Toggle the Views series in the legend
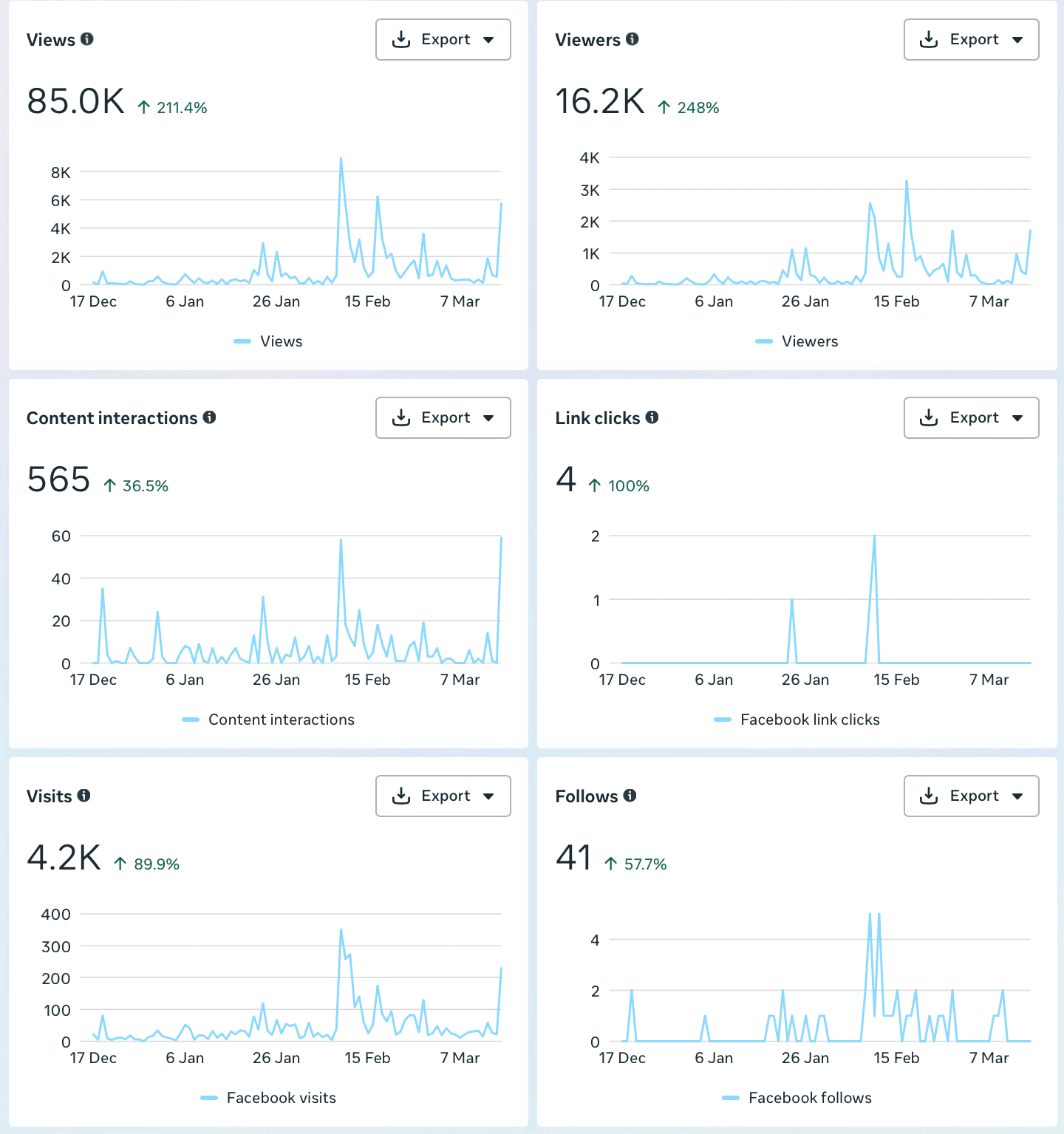Screen dimensions: 1064x1134 267,341
